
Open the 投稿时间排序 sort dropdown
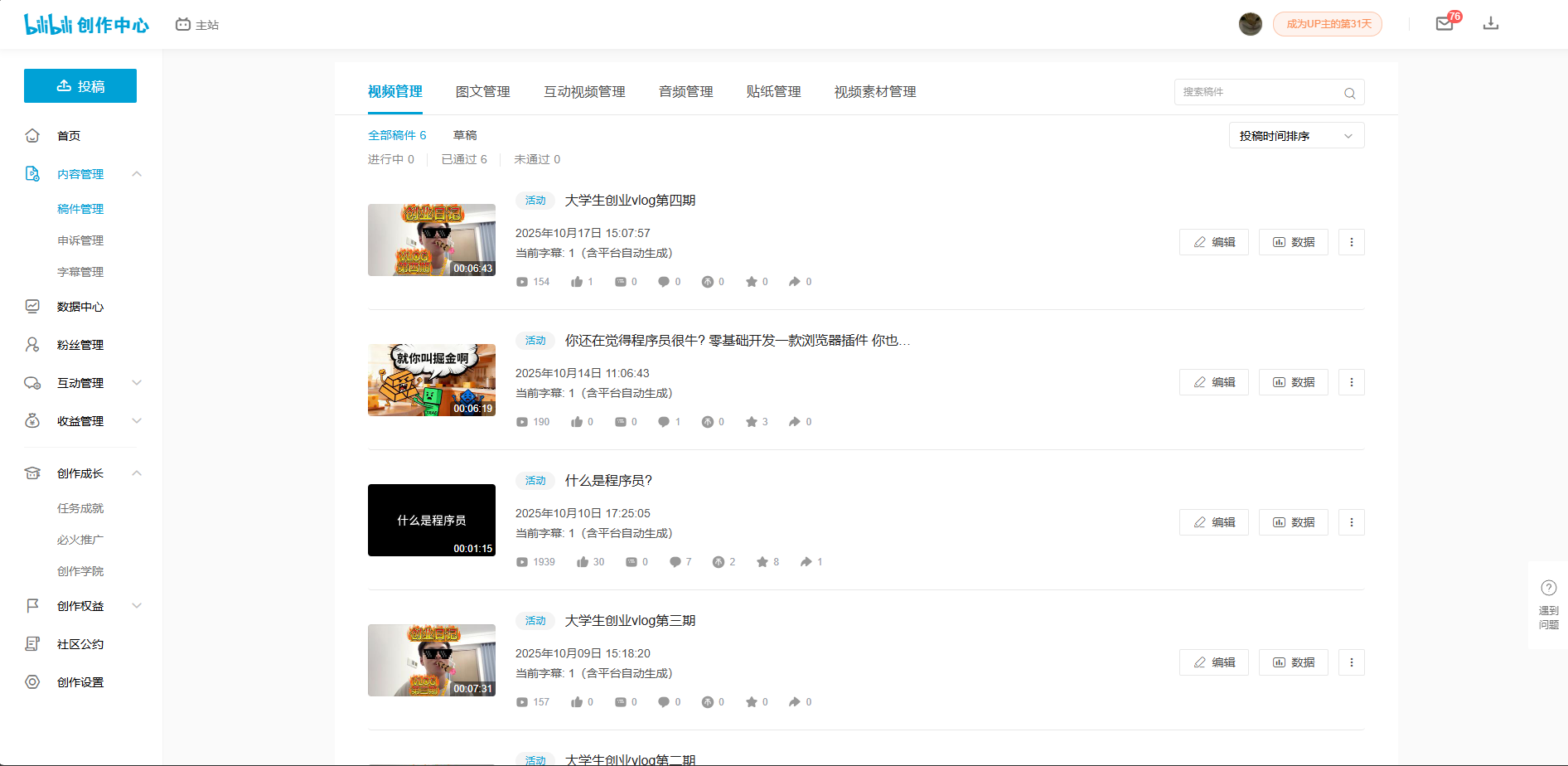tap(1296, 134)
